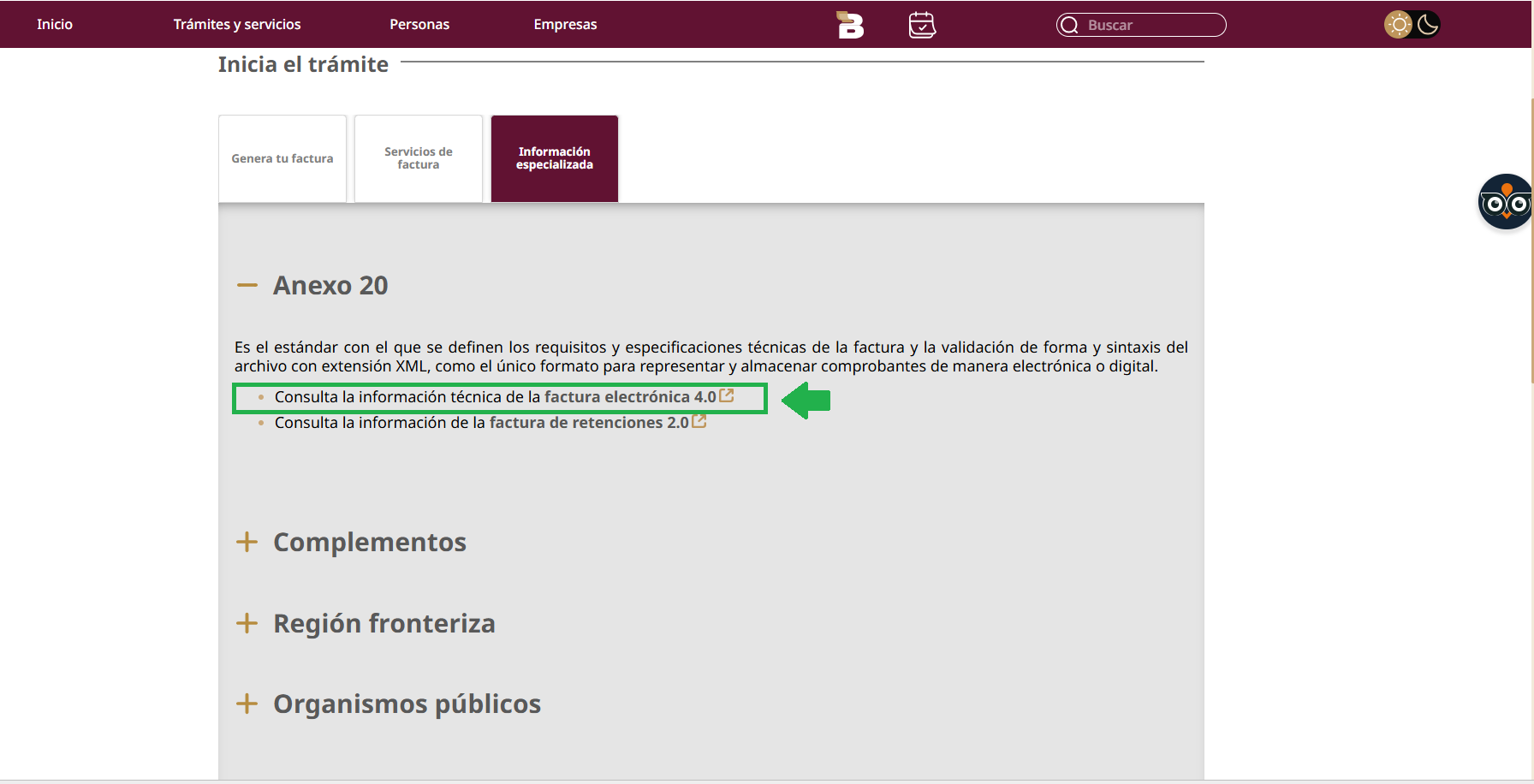Click the owl chatbot assistant icon
This screenshot has width=1534, height=784.
click(1506, 202)
